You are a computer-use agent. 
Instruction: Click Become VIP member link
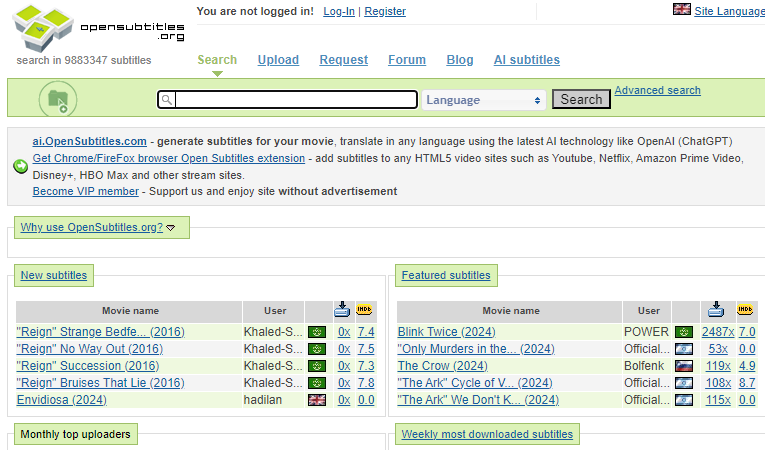(x=86, y=191)
